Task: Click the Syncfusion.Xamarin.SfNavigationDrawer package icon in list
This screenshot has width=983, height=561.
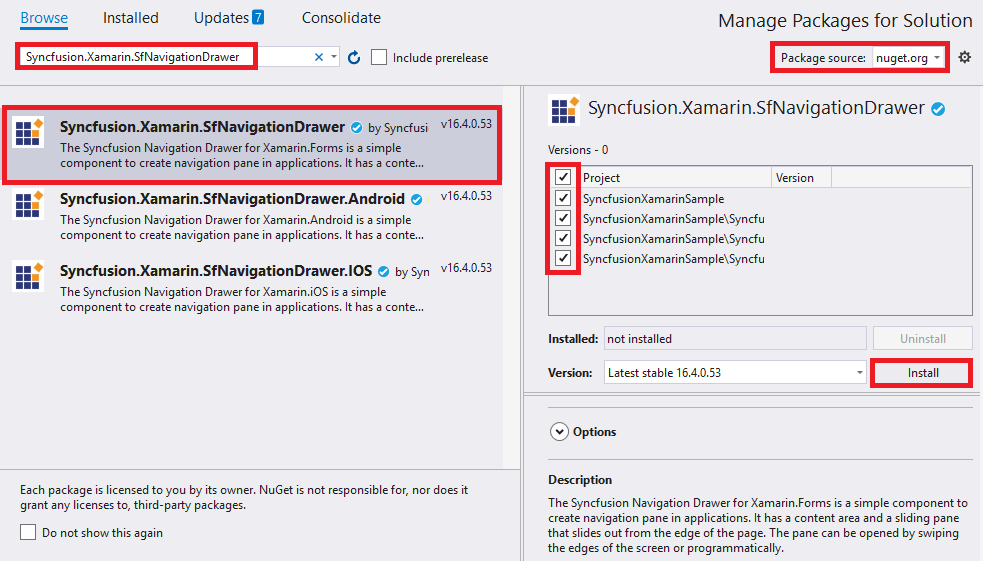Action: [x=28, y=133]
